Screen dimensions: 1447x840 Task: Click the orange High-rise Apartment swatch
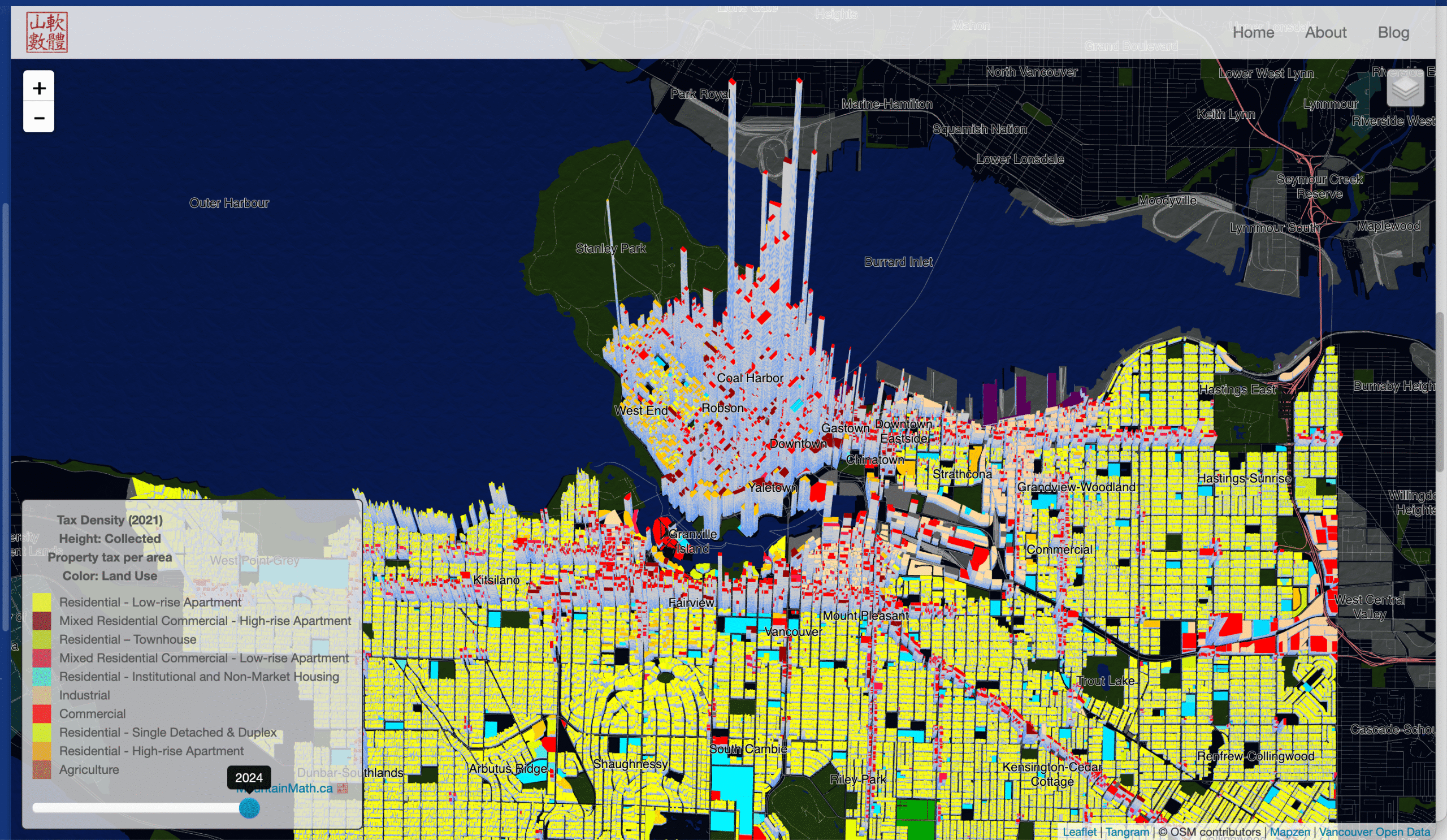point(41,751)
